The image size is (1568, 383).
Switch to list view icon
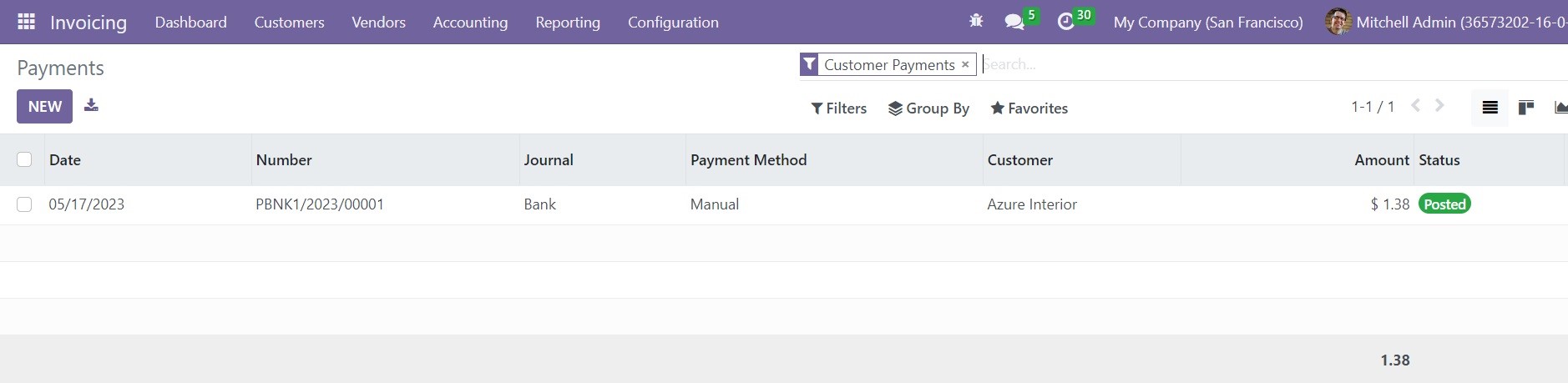click(x=1490, y=108)
